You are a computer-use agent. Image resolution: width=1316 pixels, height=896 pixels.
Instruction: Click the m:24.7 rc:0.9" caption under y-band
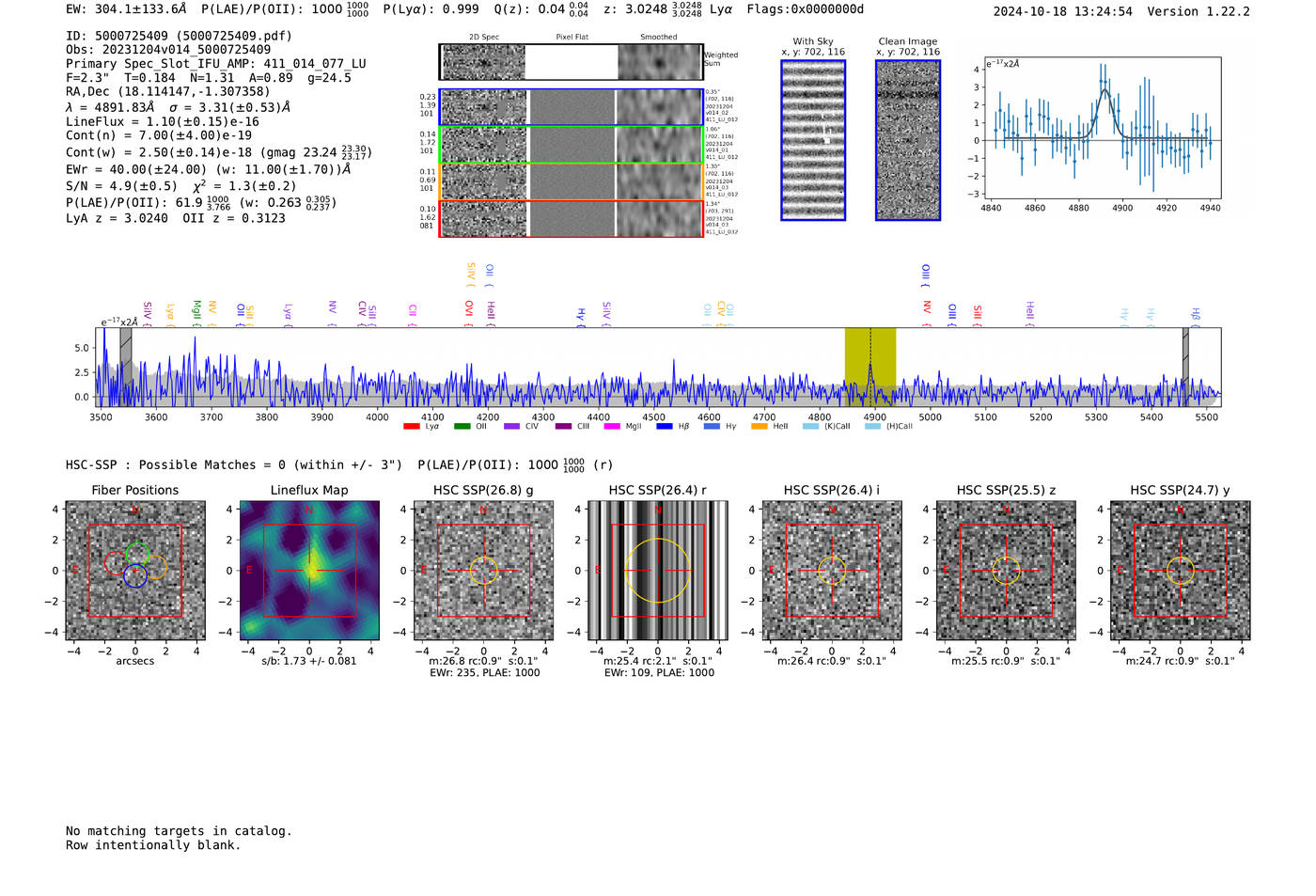1181,661
